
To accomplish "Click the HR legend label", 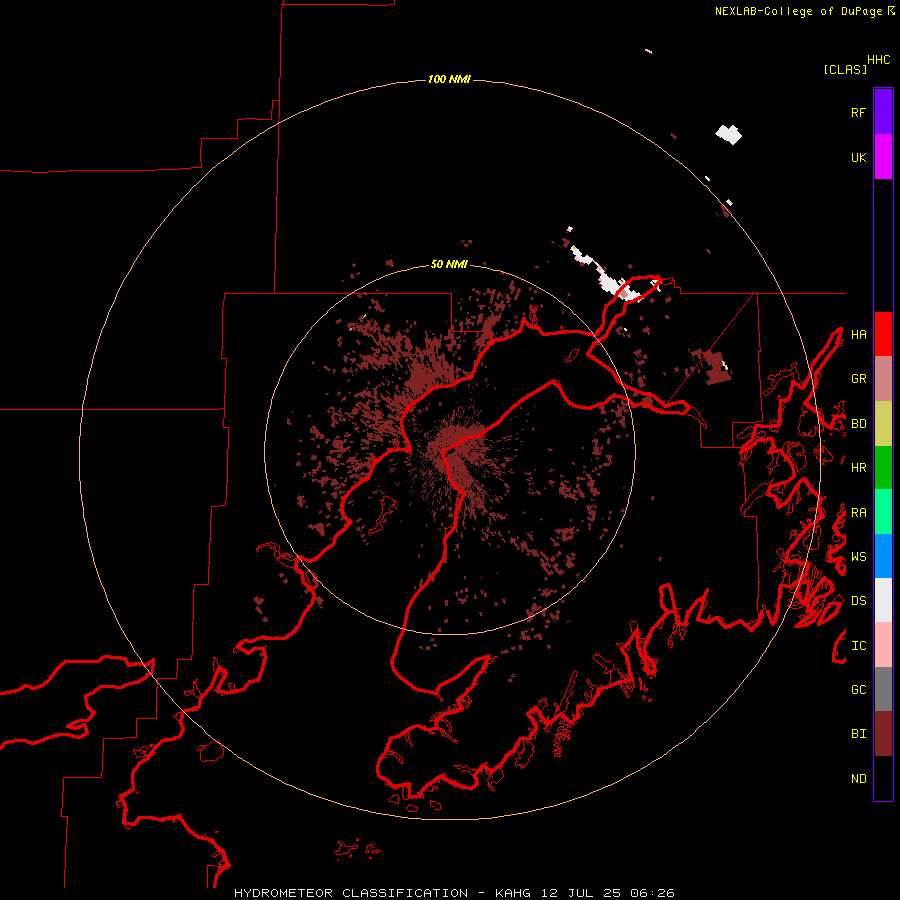I will pyautogui.click(x=858, y=468).
